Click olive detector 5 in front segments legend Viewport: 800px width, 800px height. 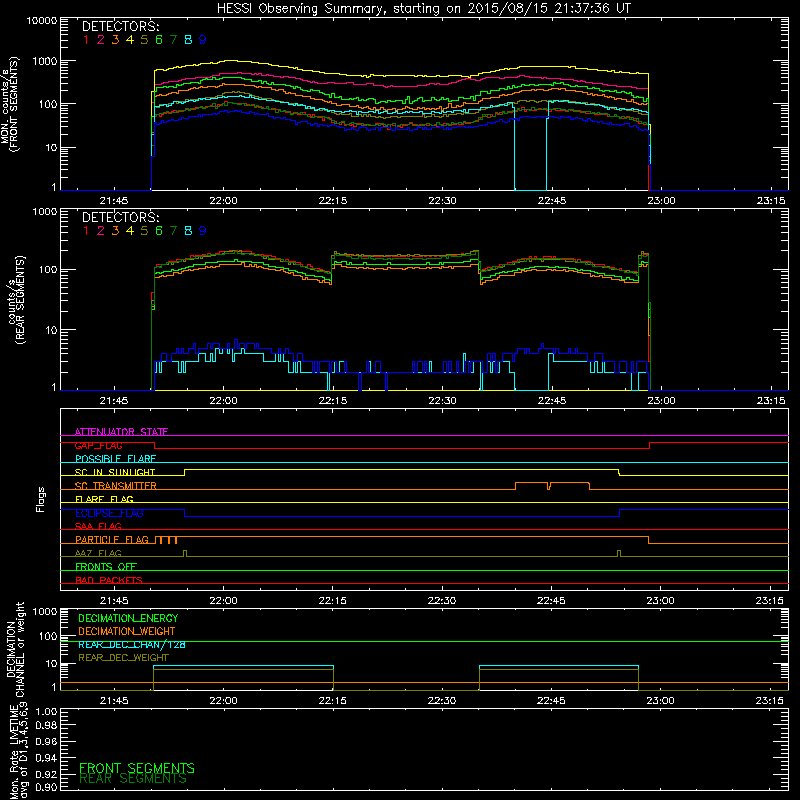pos(144,39)
